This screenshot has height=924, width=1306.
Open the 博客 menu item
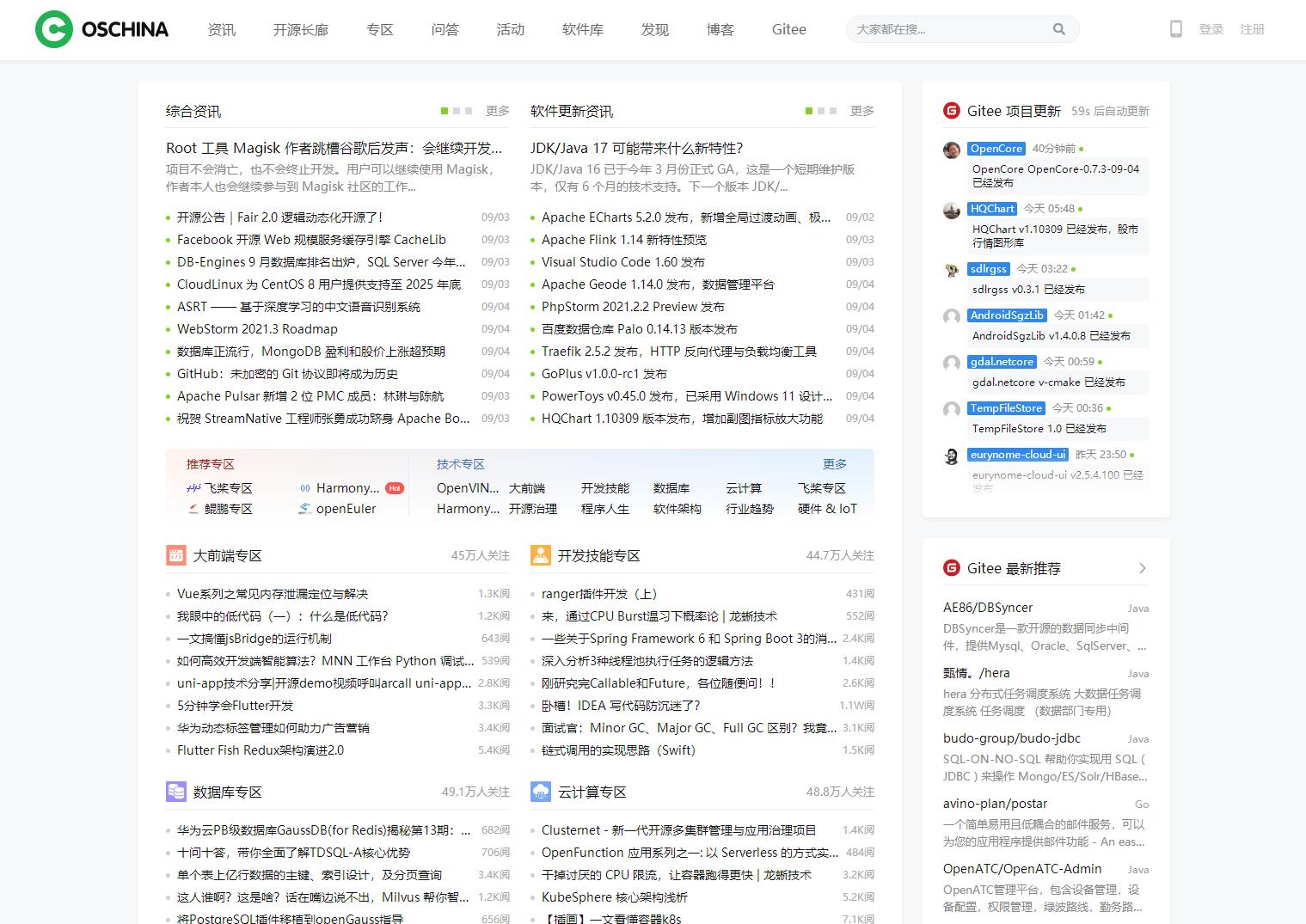point(720,28)
